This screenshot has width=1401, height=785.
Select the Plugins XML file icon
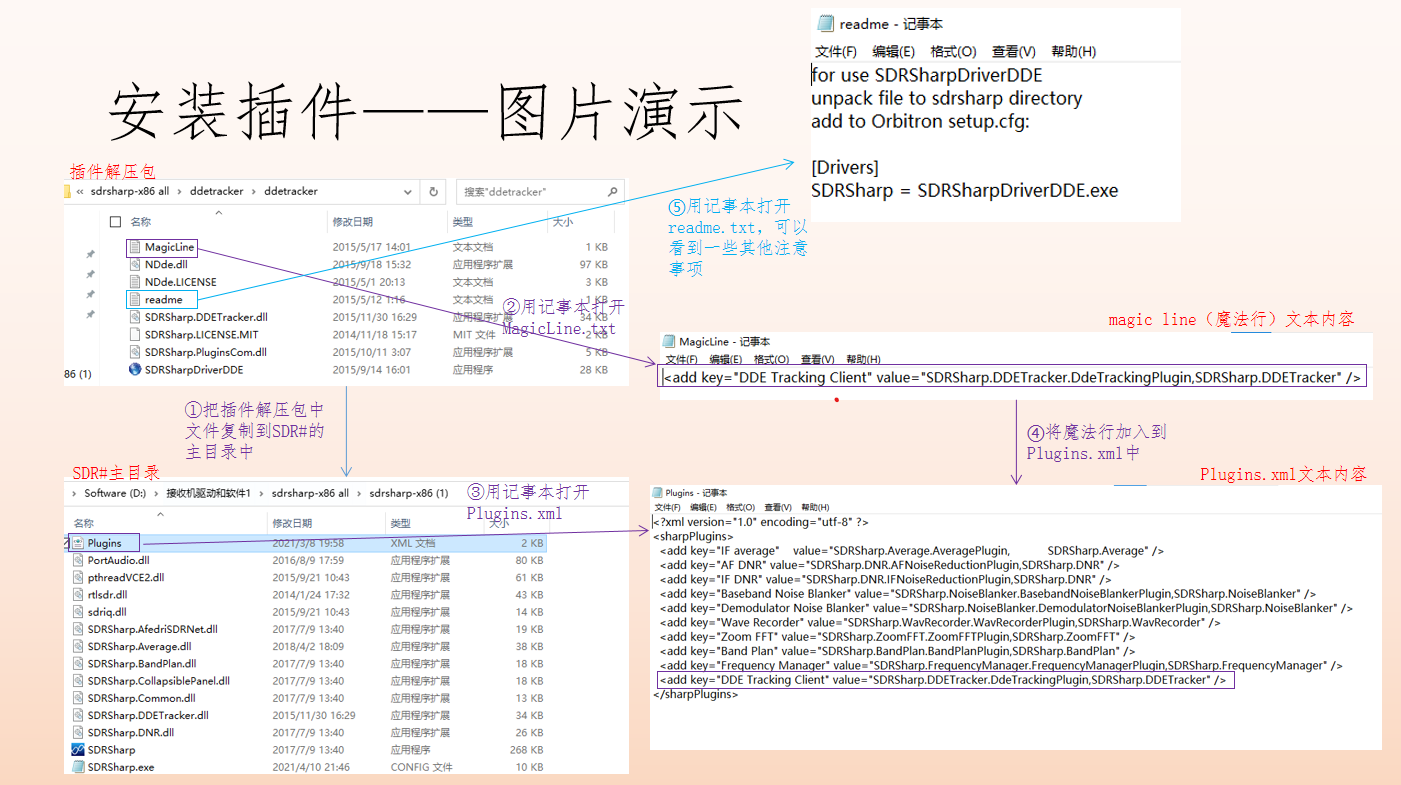point(78,543)
